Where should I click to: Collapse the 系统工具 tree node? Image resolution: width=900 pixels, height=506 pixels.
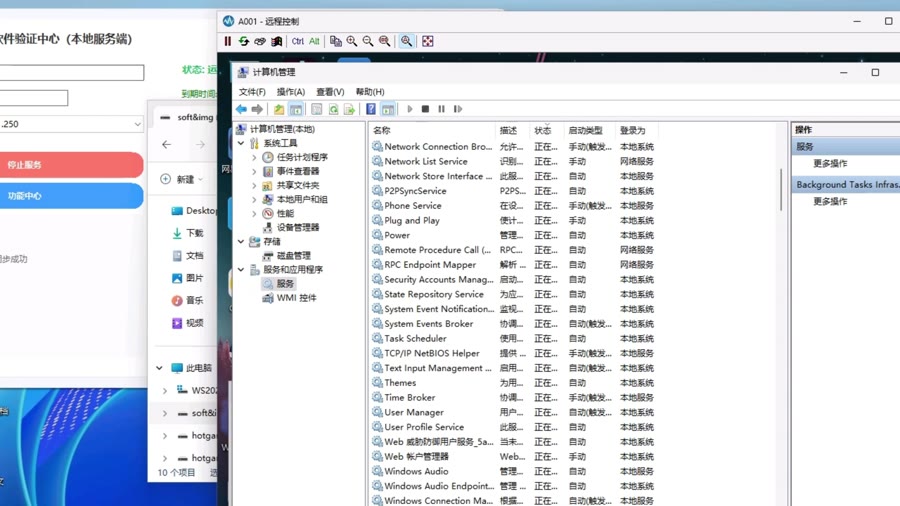[x=241, y=143]
